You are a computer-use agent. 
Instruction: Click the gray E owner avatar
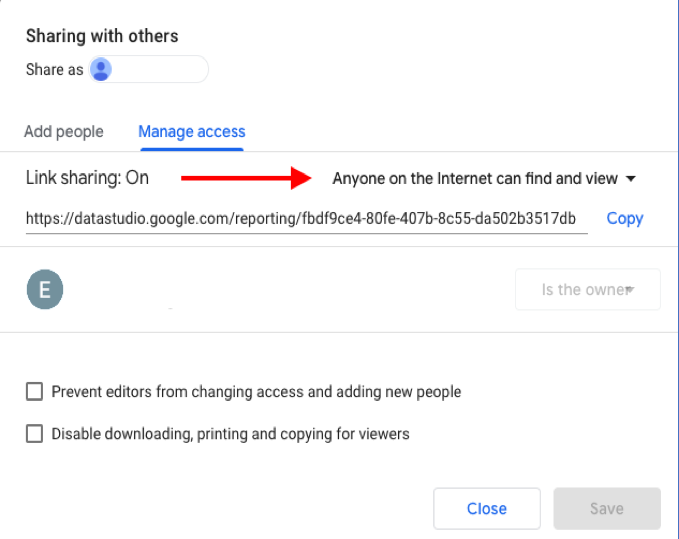coord(45,289)
